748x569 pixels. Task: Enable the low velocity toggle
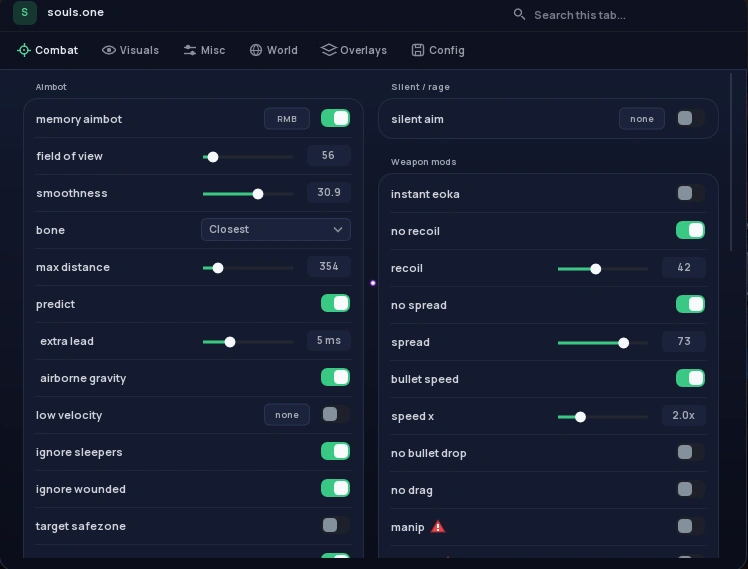335,414
